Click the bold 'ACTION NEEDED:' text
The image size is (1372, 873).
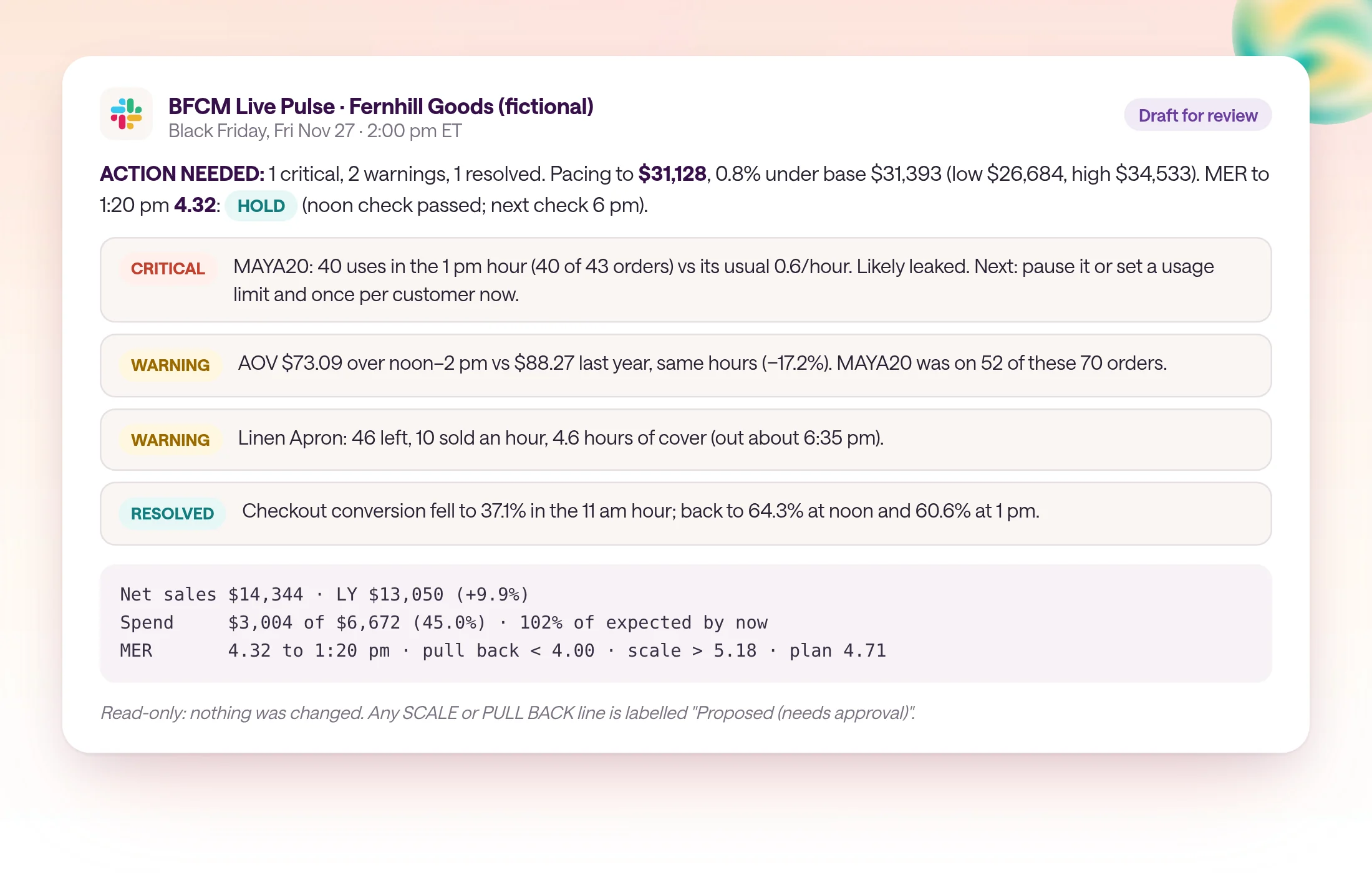(x=182, y=174)
